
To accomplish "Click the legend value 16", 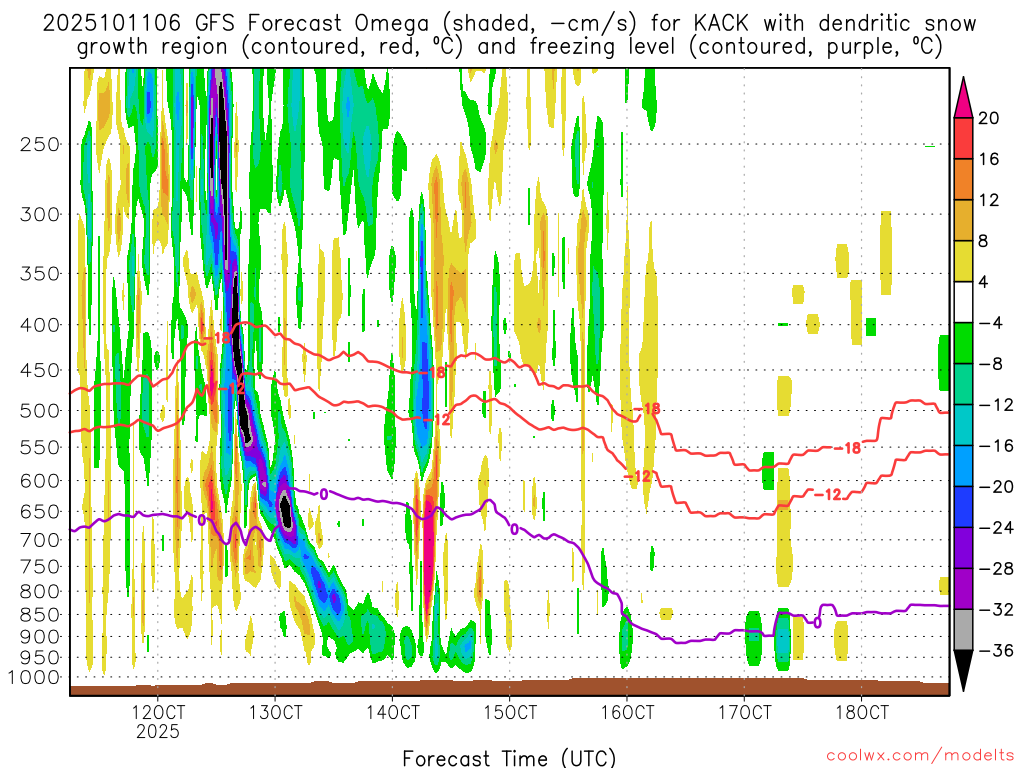I will [989, 159].
